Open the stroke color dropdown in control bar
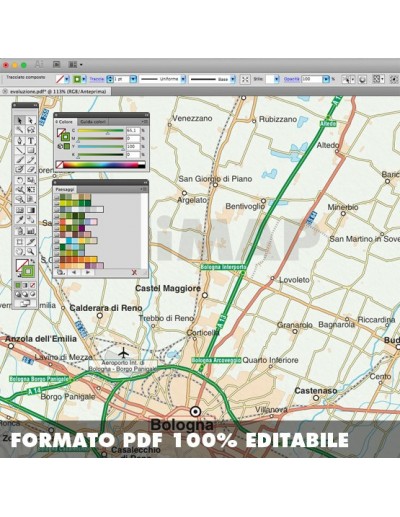The width and height of the screenshot is (400, 517). 84,79
